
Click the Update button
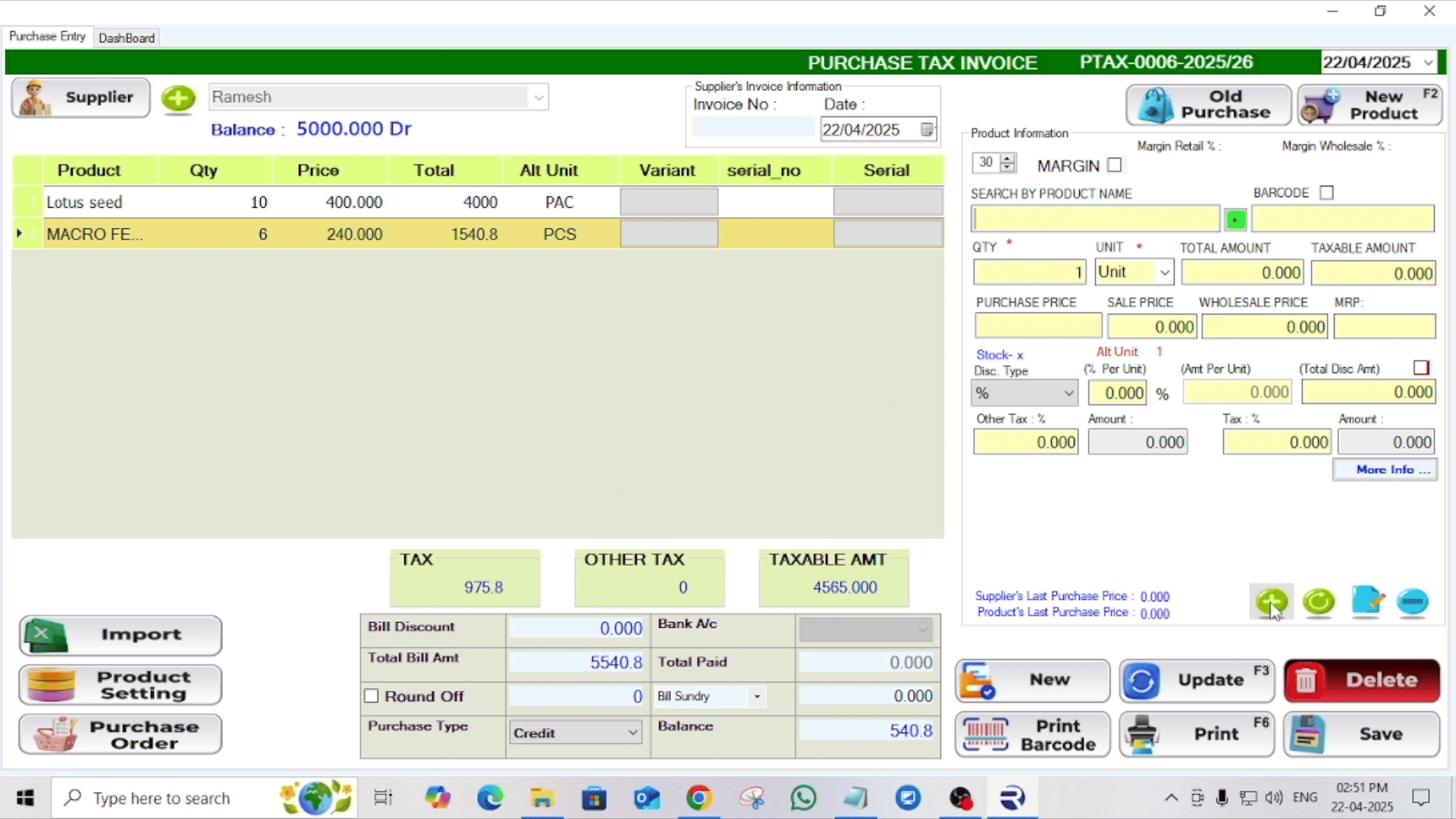[x=1197, y=680]
